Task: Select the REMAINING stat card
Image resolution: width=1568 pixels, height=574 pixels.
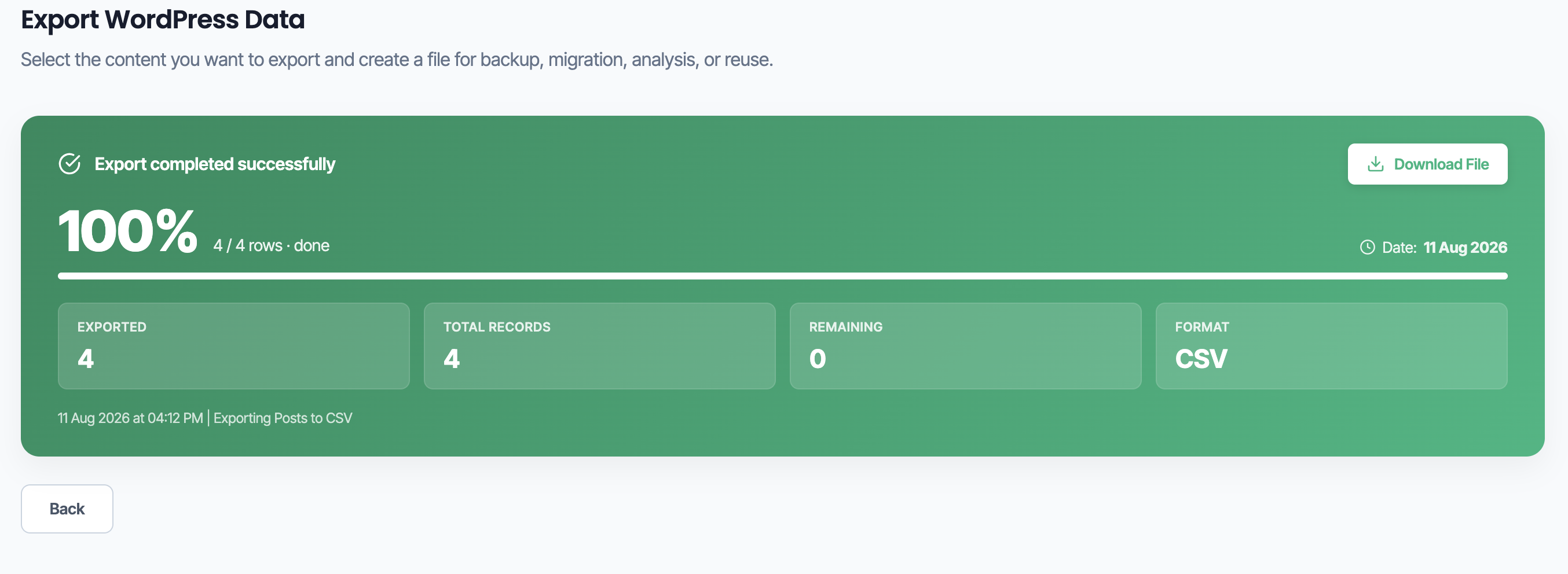Action: point(965,346)
